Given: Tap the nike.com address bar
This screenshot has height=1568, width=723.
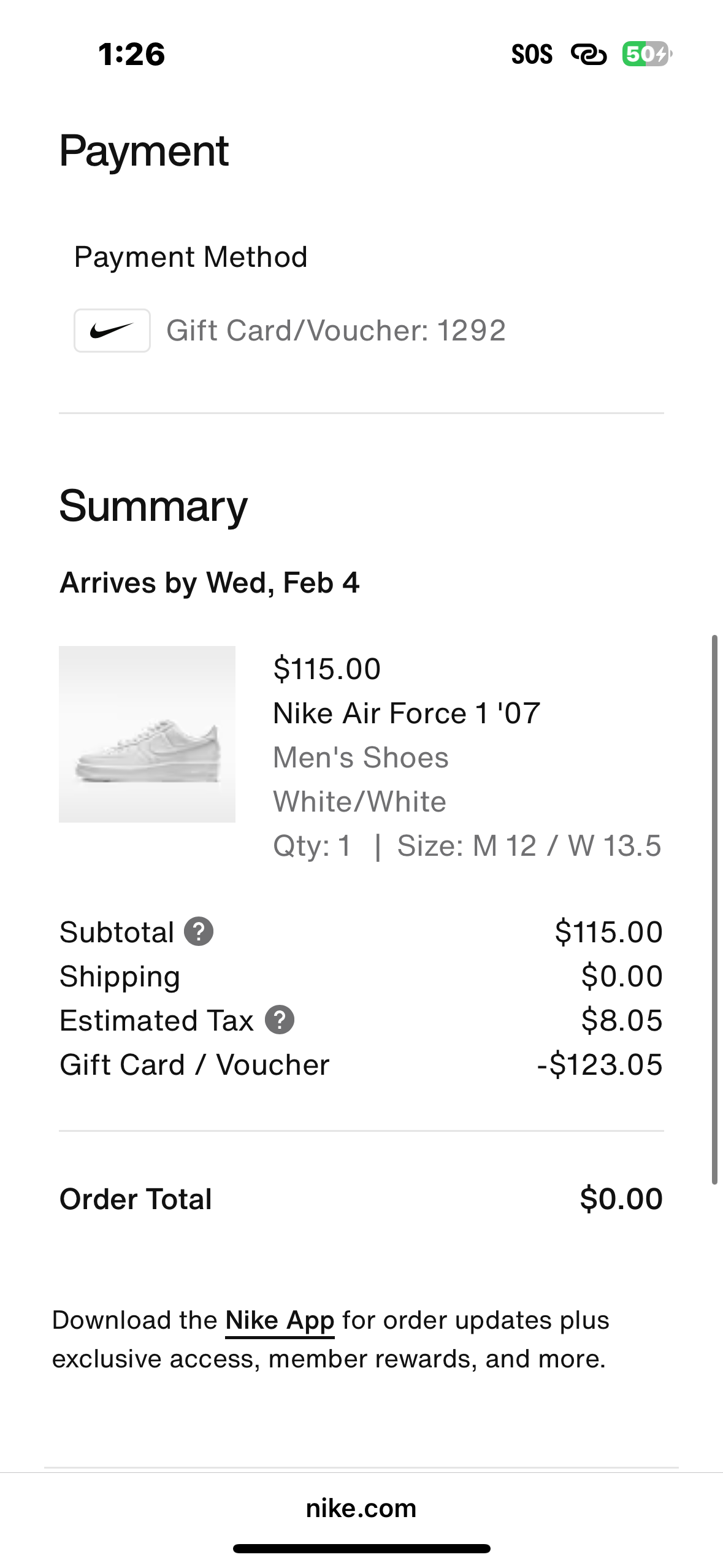Looking at the screenshot, I should click(361, 1508).
